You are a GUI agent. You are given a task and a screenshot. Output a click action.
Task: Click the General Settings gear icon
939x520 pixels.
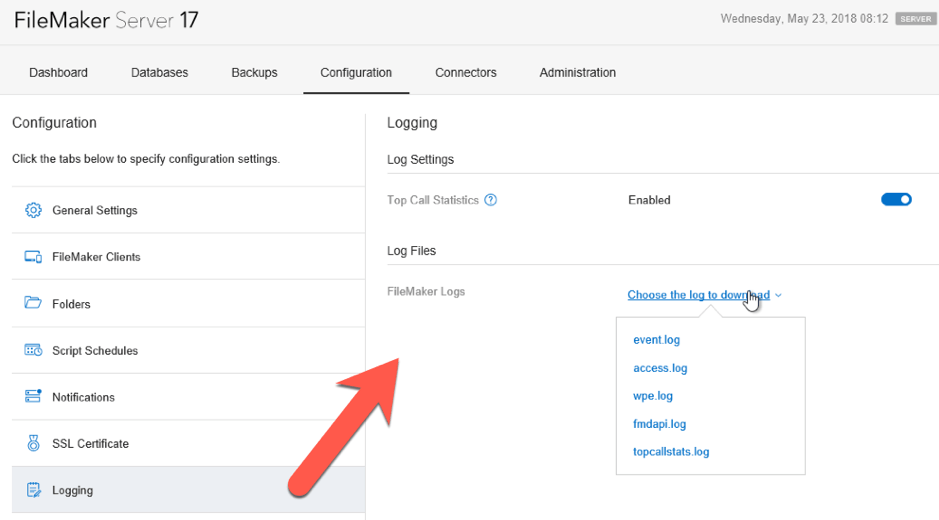[x=33, y=210]
